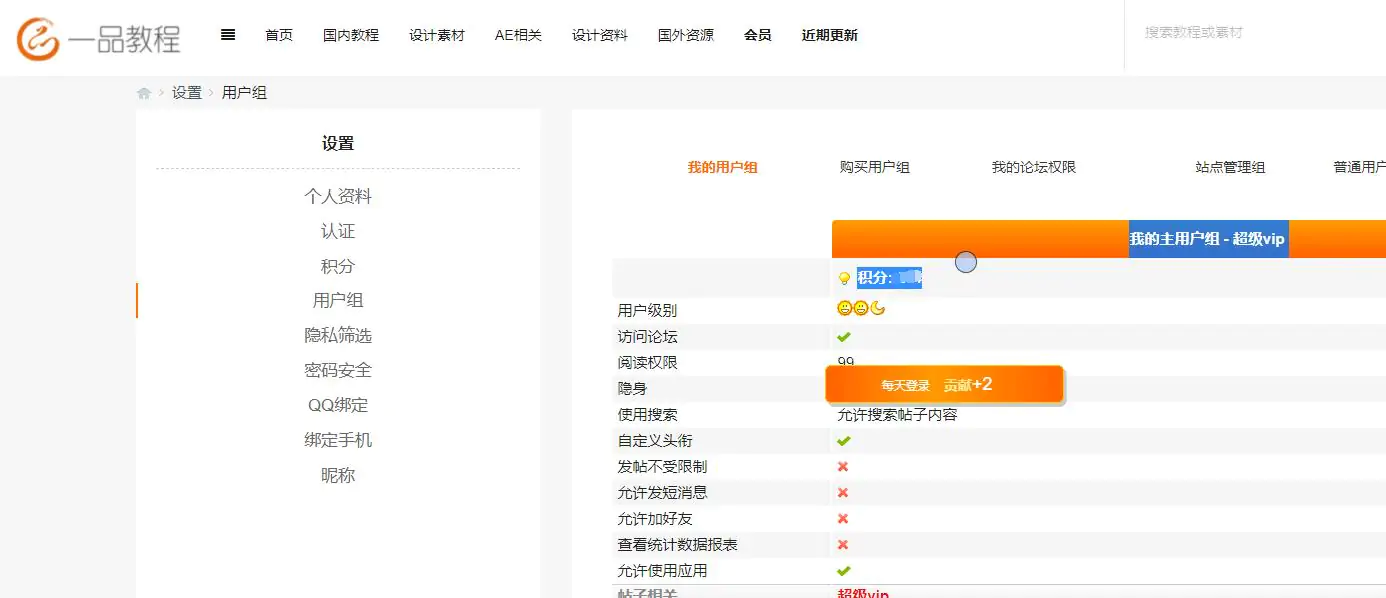This screenshot has width=1386, height=598.
Task: Click the 允许使用应用 row label
Action: pos(662,571)
